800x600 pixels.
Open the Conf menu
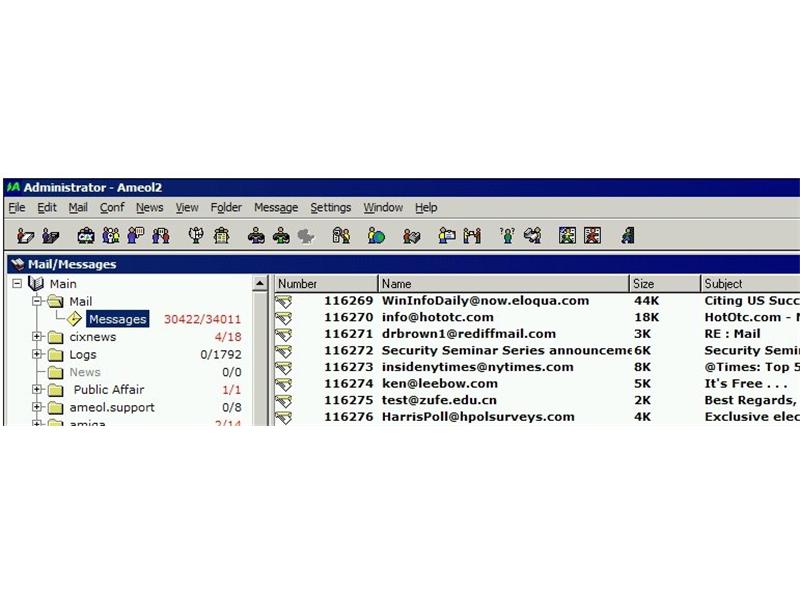point(112,208)
